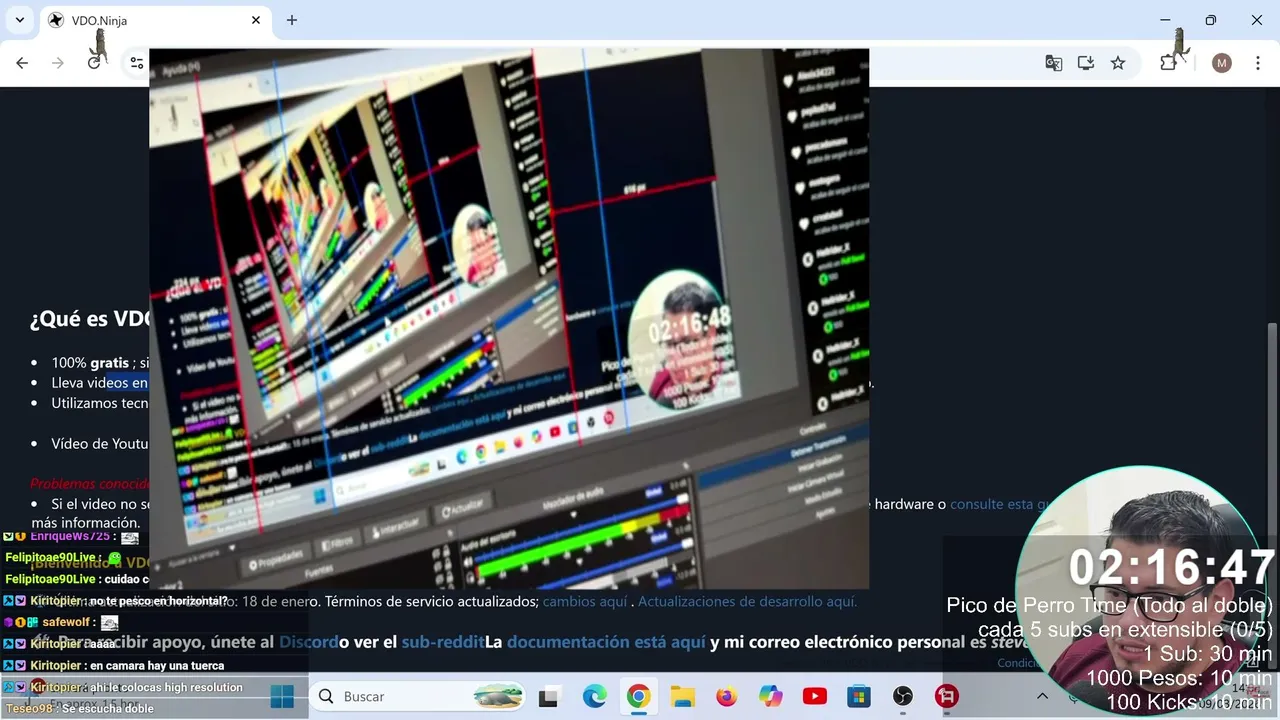1280x720 pixels.
Task: Click the Buscar taskbar search box
Action: (420, 696)
